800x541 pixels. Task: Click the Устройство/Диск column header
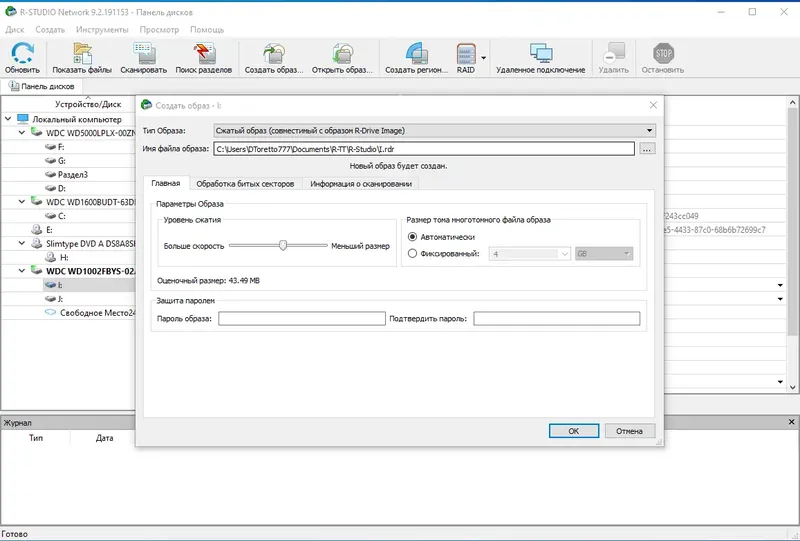pyautogui.click(x=88, y=104)
